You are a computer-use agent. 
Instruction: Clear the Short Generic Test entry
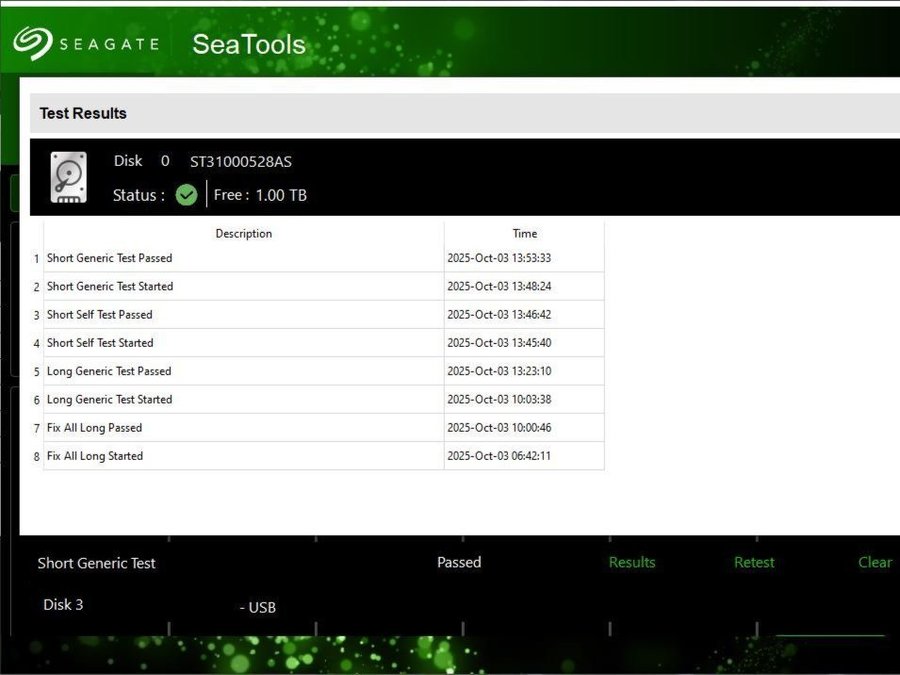[x=874, y=562]
